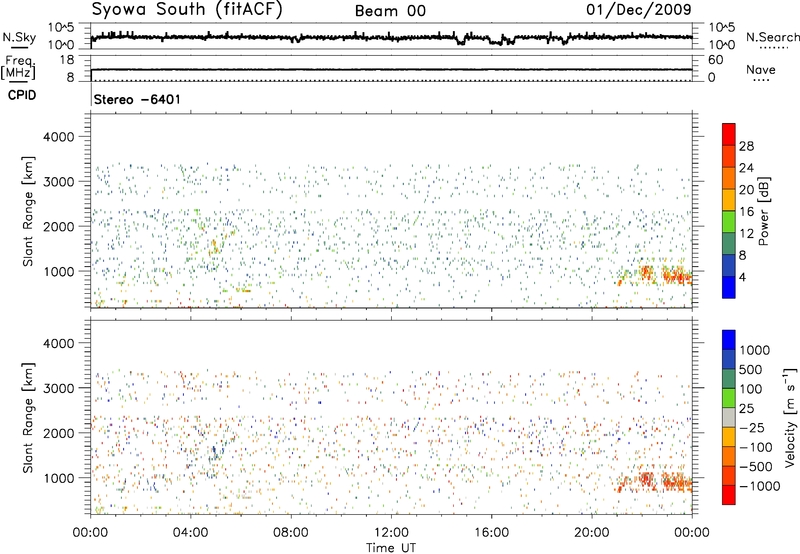
Task: Click '4000' on the Power panel range axis
Action: tap(58, 137)
